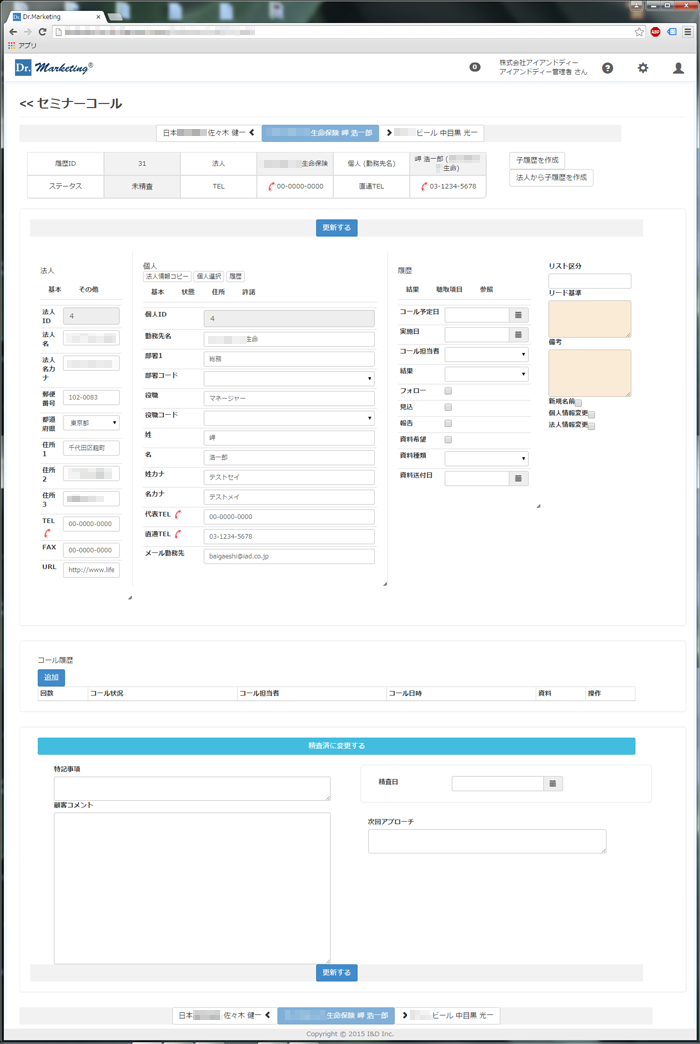Open the settings gear icon in header
Screen dimensions: 700x1044
(x=643, y=68)
